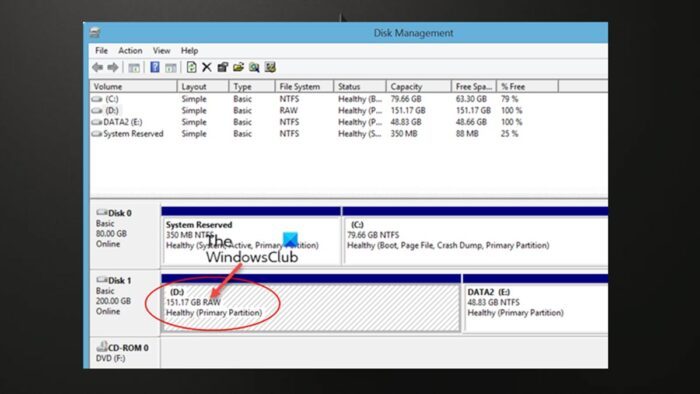Select System Reserved volume in list
Image resolution: width=700 pixels, height=394 pixels.
[133, 134]
